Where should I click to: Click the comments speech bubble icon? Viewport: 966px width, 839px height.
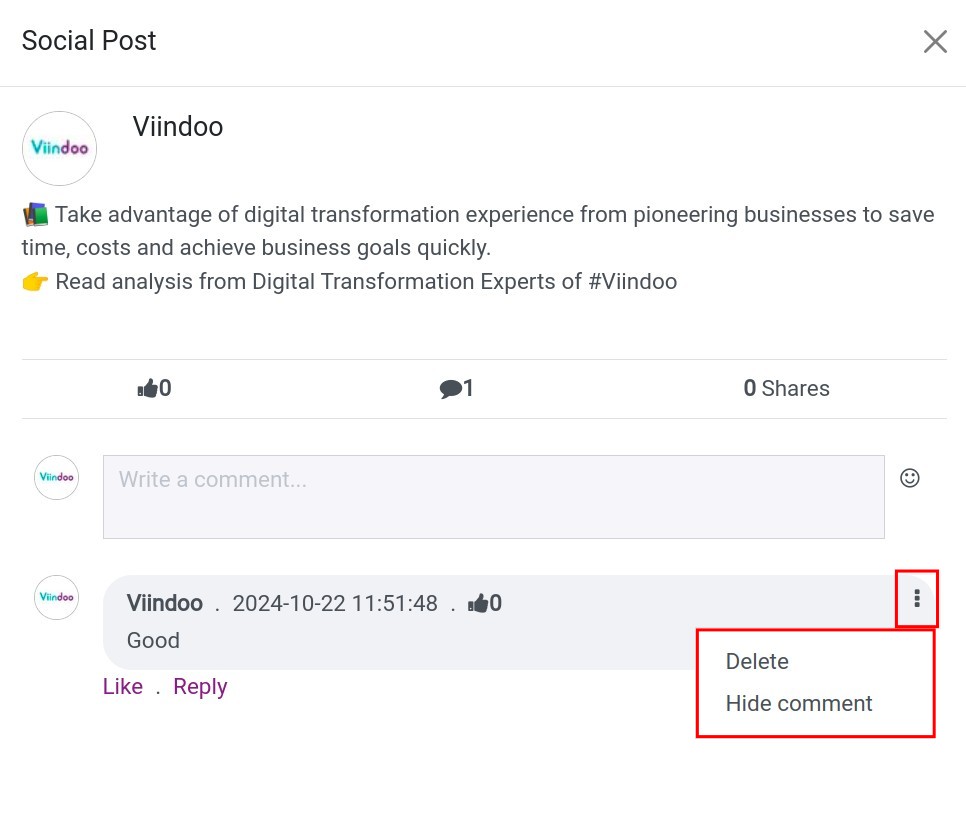tap(450, 389)
